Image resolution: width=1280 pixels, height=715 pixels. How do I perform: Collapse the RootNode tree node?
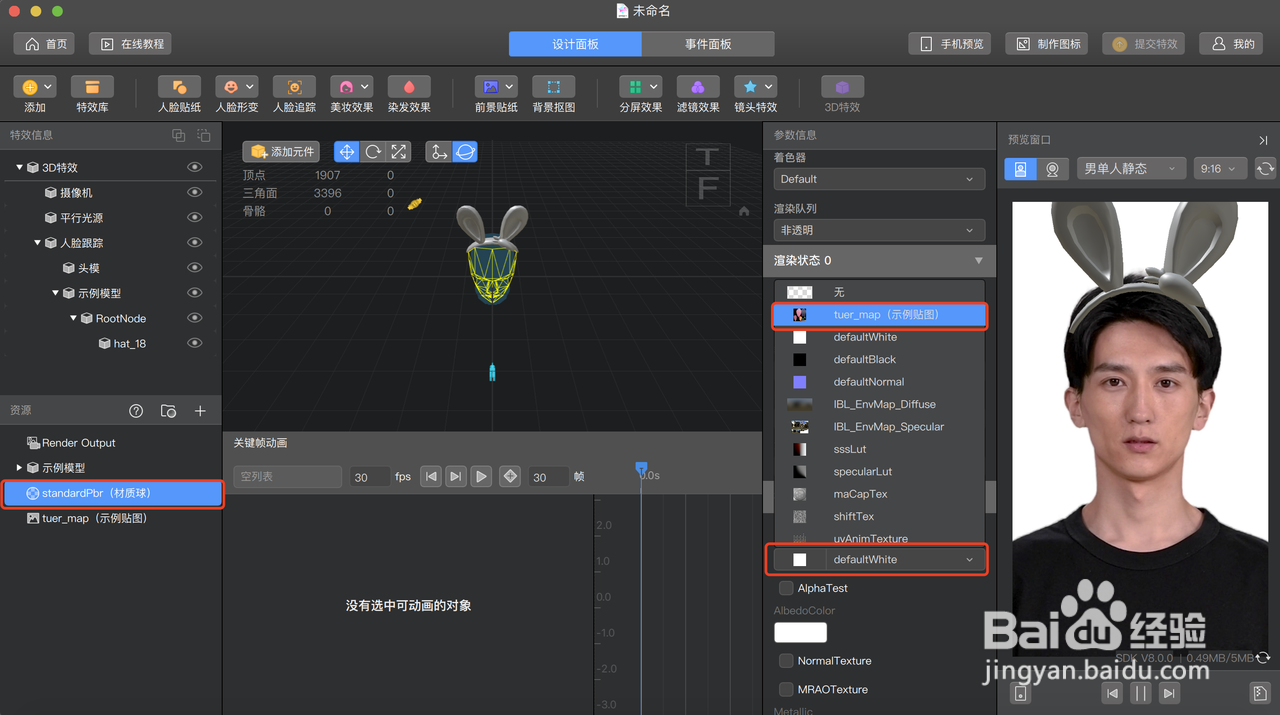[x=73, y=318]
